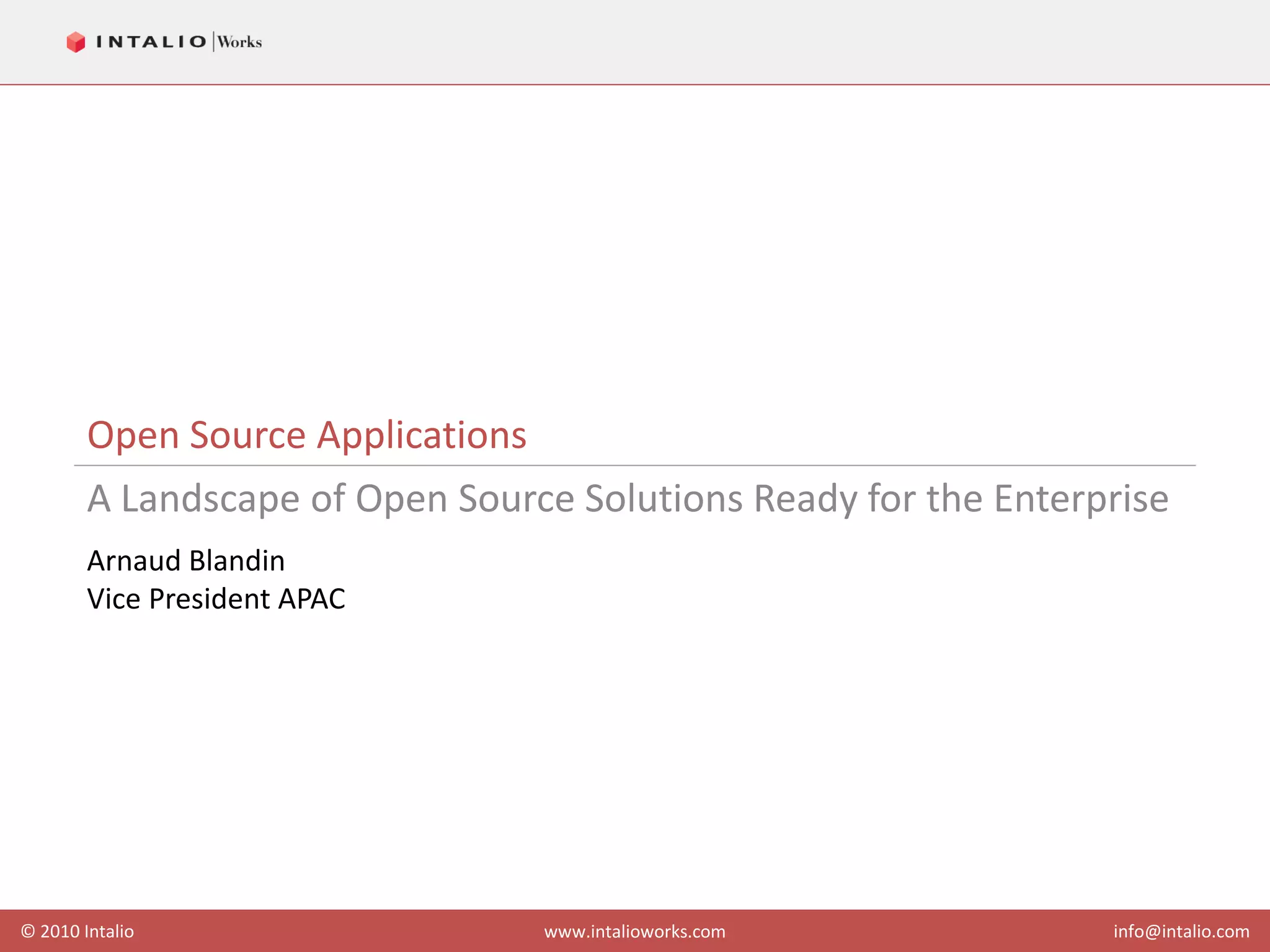Click the copyright symbol in footer
The width and height of the screenshot is (1270, 952).
point(28,931)
